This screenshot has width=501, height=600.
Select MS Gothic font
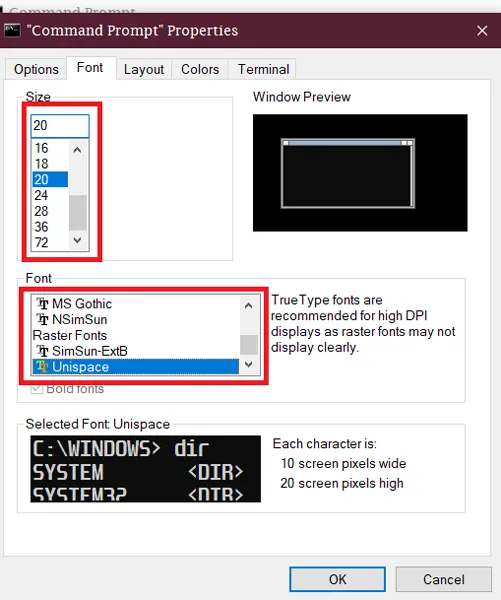(135, 304)
